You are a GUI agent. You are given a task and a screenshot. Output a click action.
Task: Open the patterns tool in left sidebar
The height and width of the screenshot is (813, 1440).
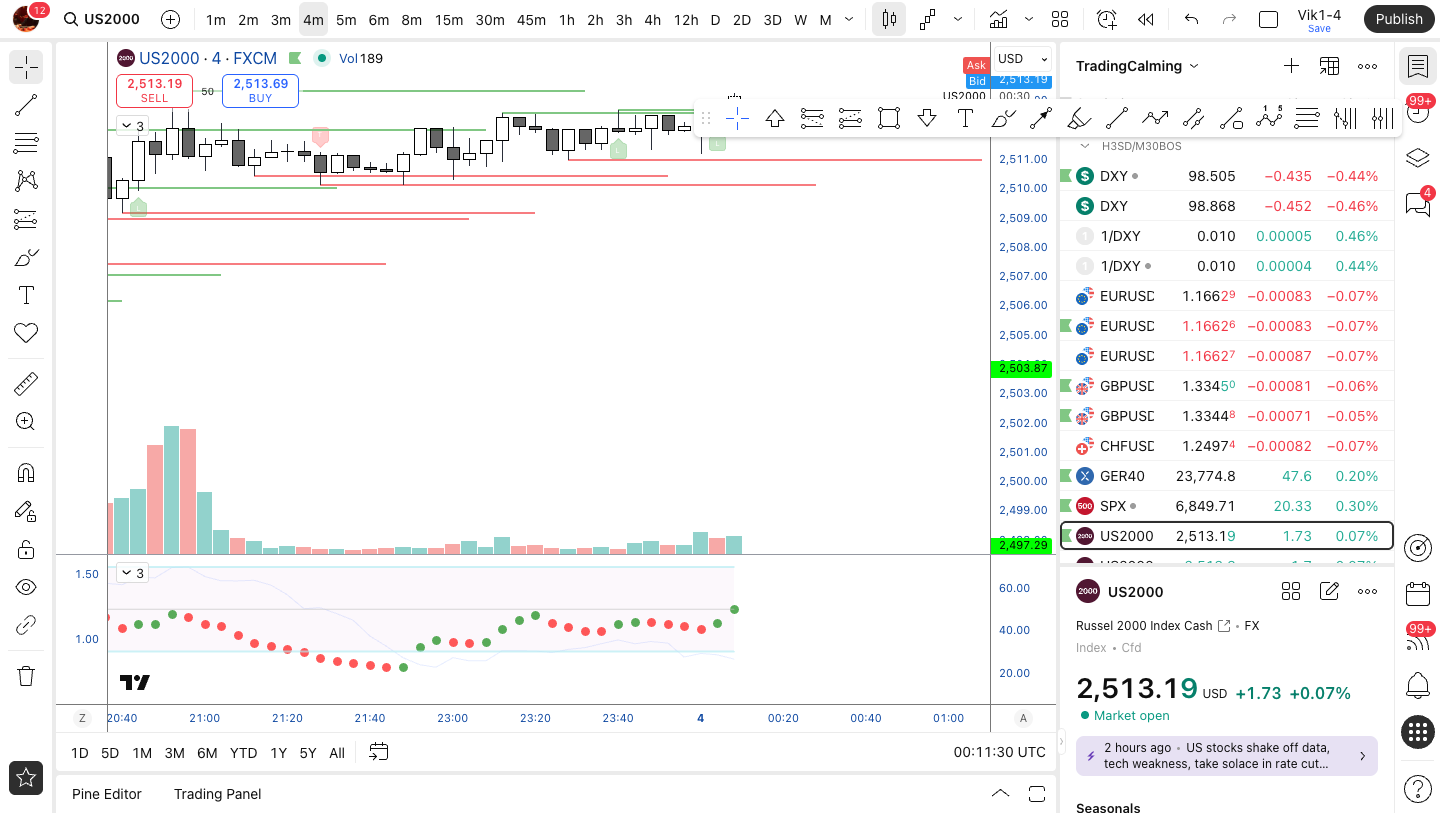(26, 181)
